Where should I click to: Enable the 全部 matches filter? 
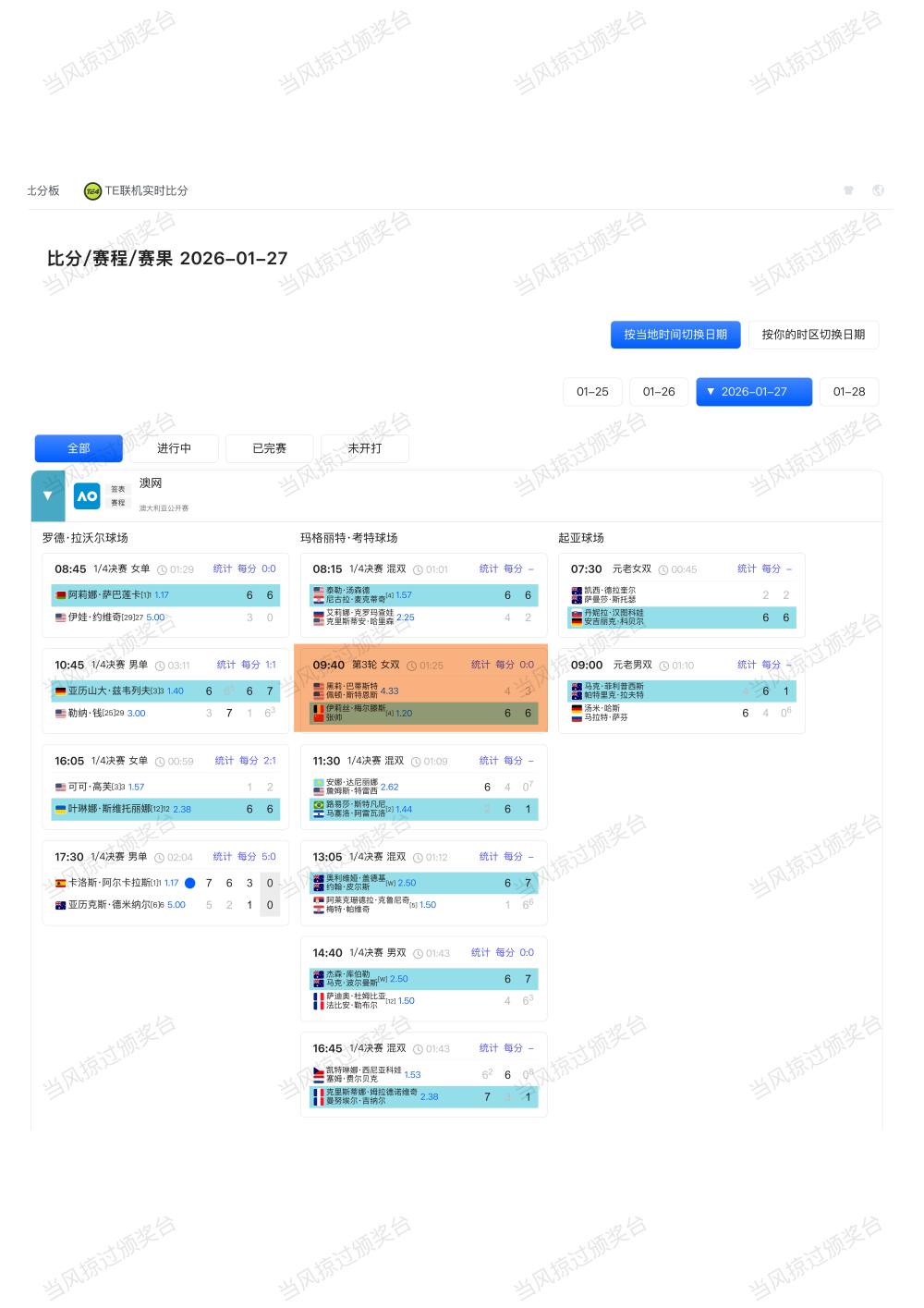(x=79, y=448)
